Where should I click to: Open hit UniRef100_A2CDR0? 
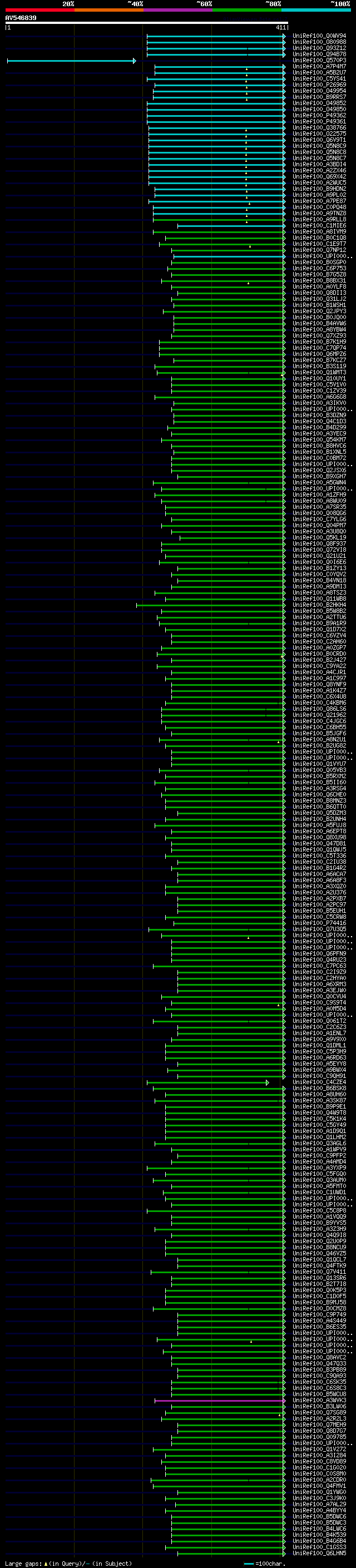click(319, 1480)
